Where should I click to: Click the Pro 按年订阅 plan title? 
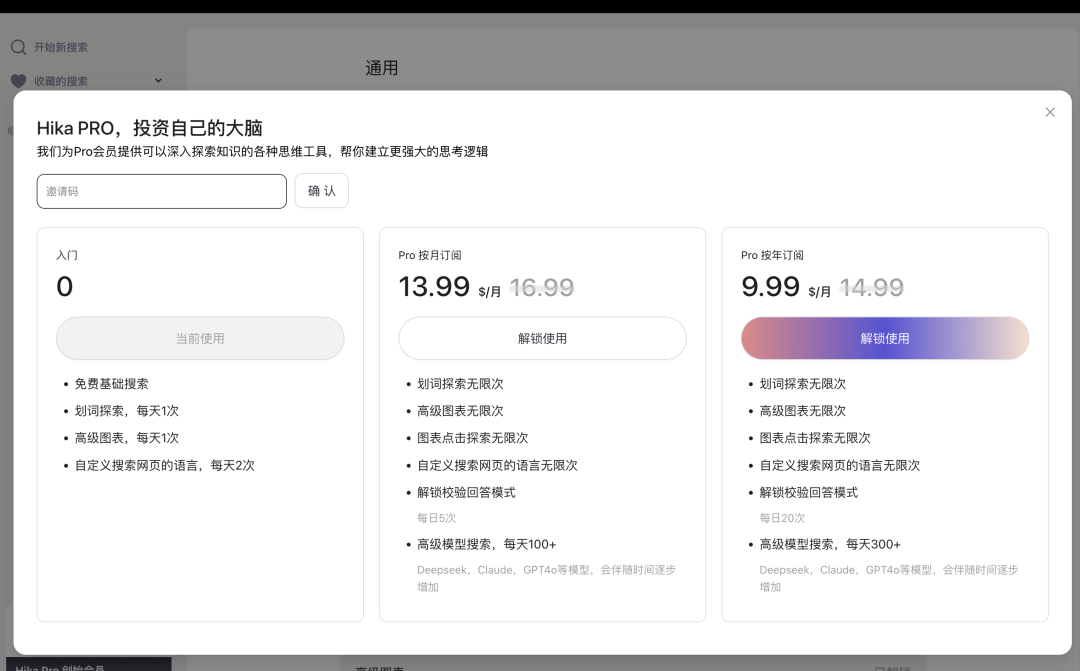(772, 255)
